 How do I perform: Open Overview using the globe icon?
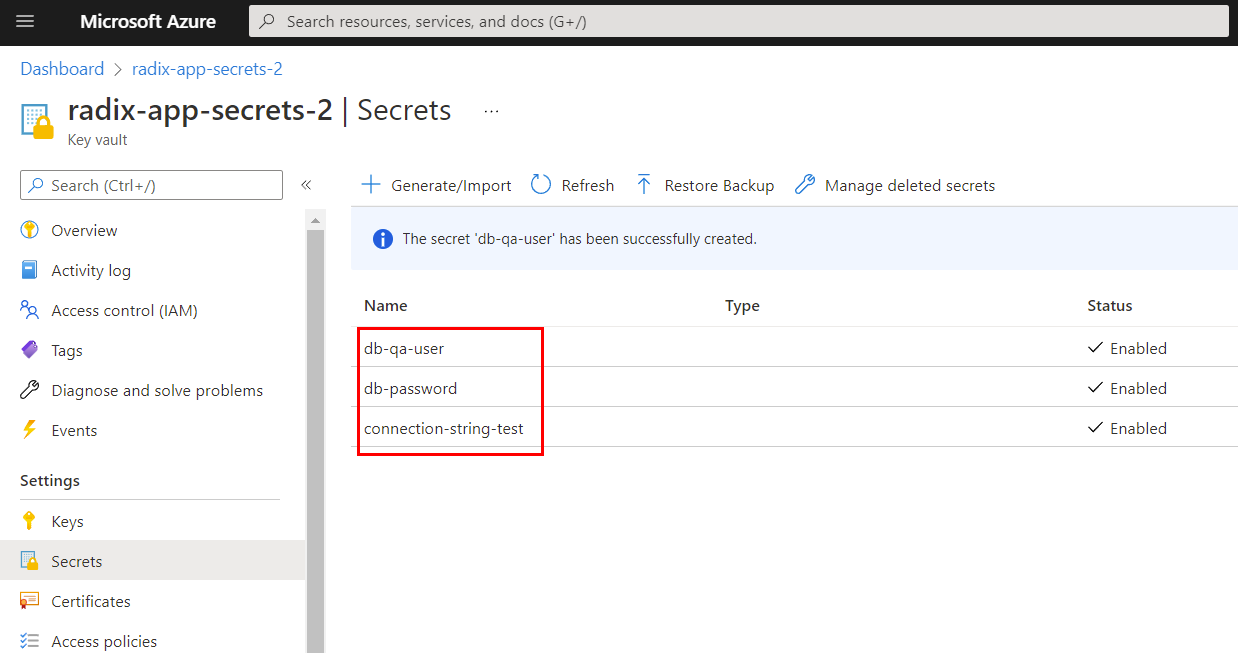(31, 229)
